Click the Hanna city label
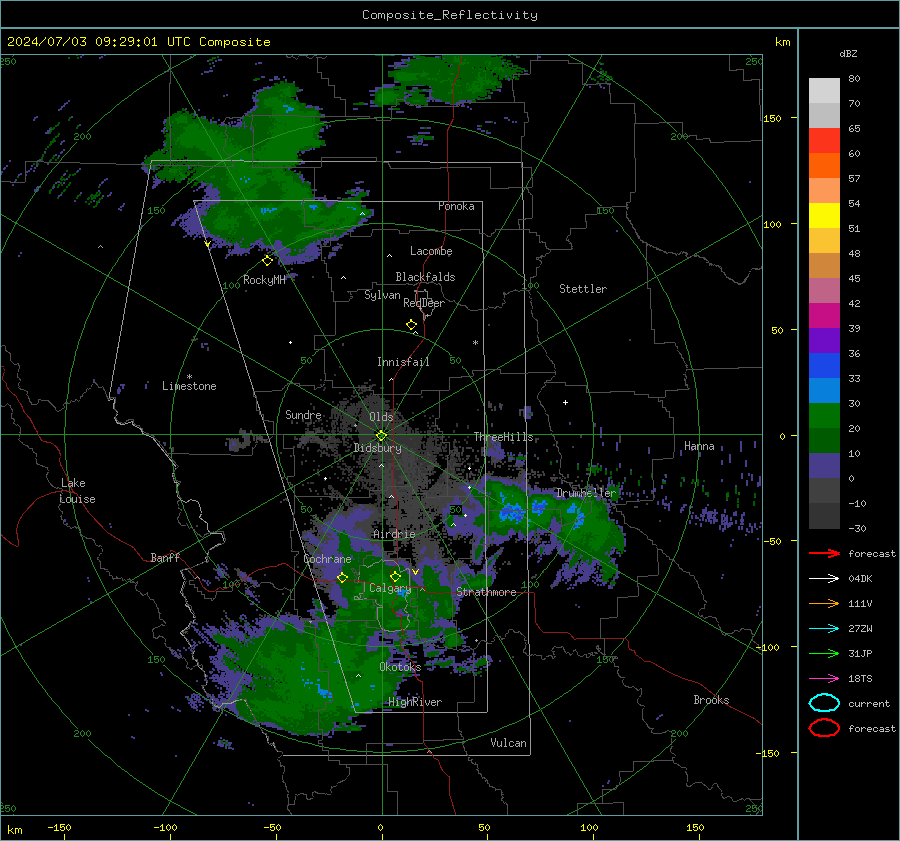Image resolution: width=900 pixels, height=841 pixels. pyautogui.click(x=699, y=446)
